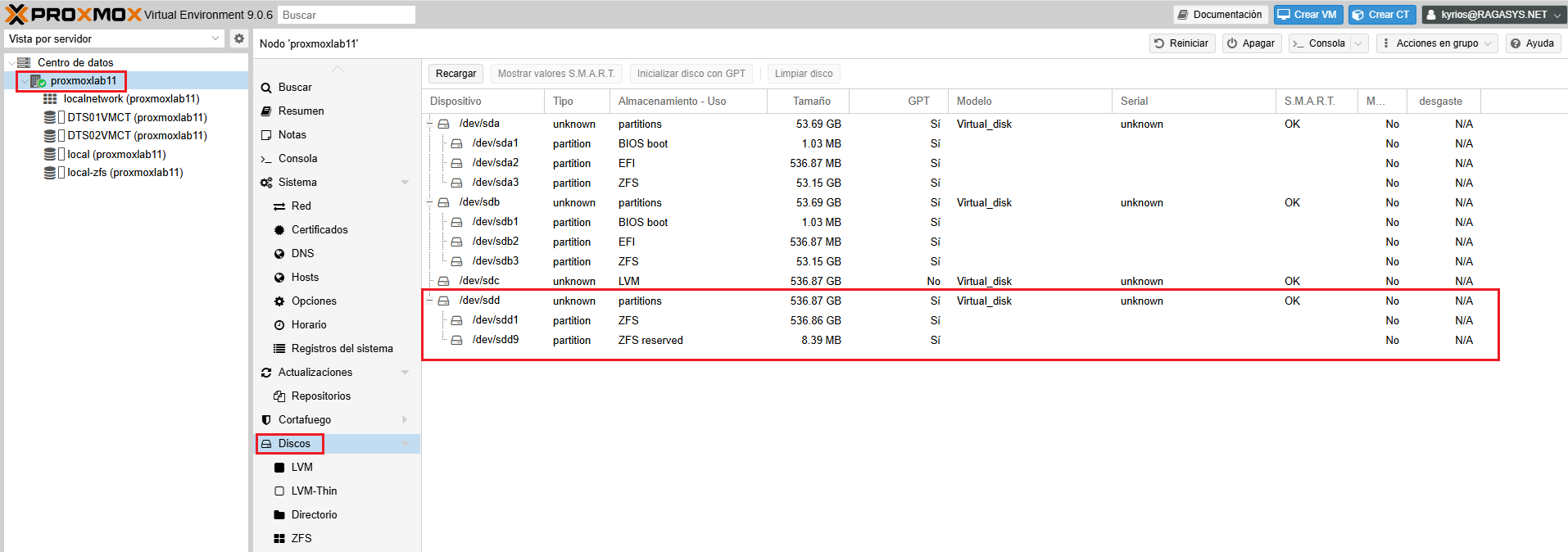The height and width of the screenshot is (552, 1568).
Task: Click the Opciones gear icon
Action: pyautogui.click(x=279, y=301)
